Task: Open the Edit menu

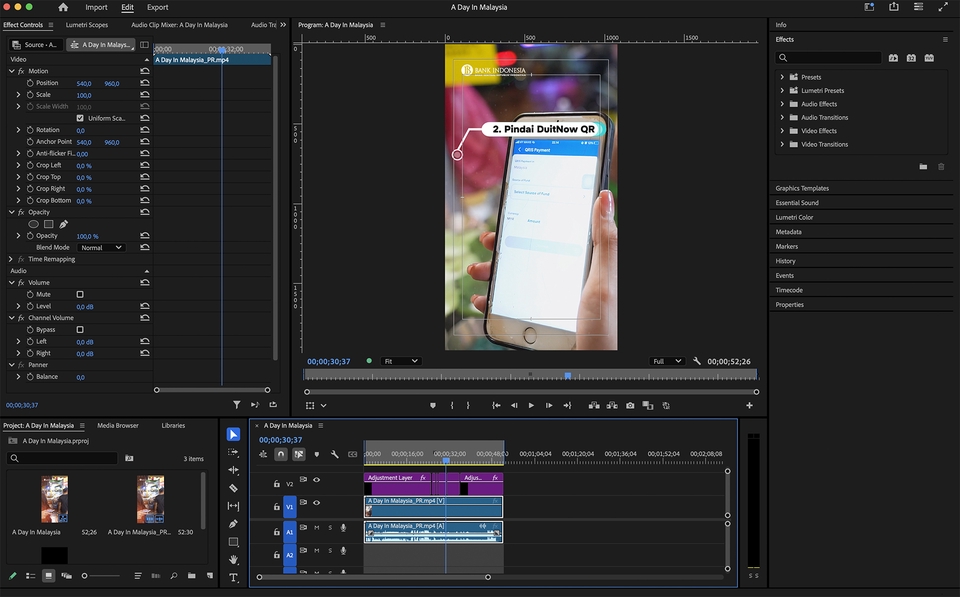Action: [x=126, y=7]
